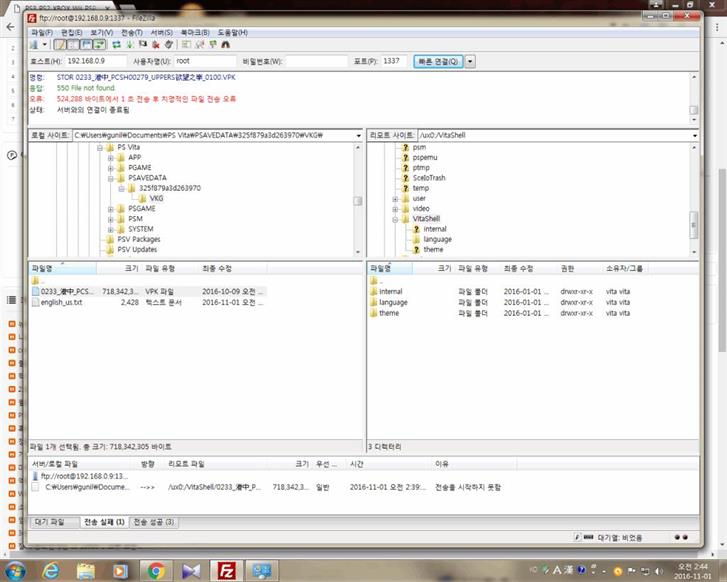This screenshot has height=582, width=727.
Task: Open the 전송(T) menu
Action: tap(132, 32)
